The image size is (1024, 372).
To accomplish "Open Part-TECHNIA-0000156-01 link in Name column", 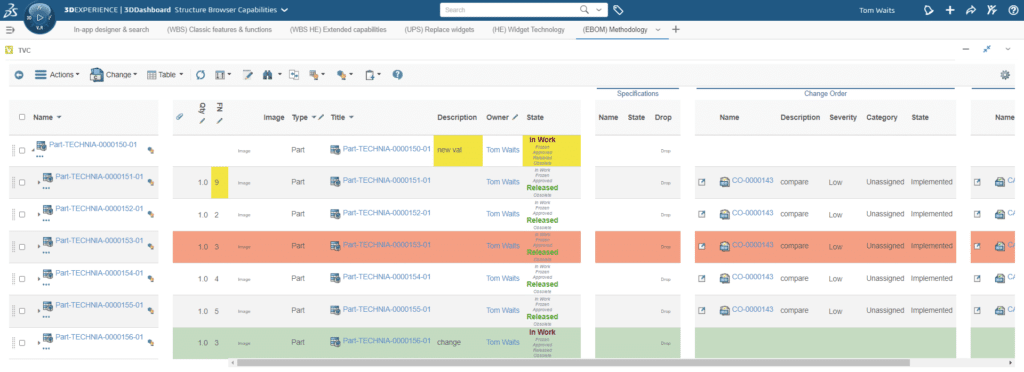I will 99,337.
